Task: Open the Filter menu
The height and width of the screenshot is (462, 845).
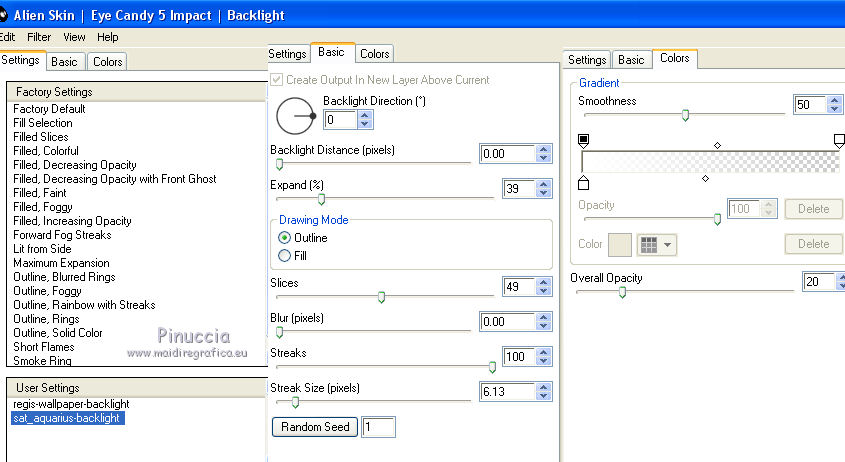Action: (39, 37)
